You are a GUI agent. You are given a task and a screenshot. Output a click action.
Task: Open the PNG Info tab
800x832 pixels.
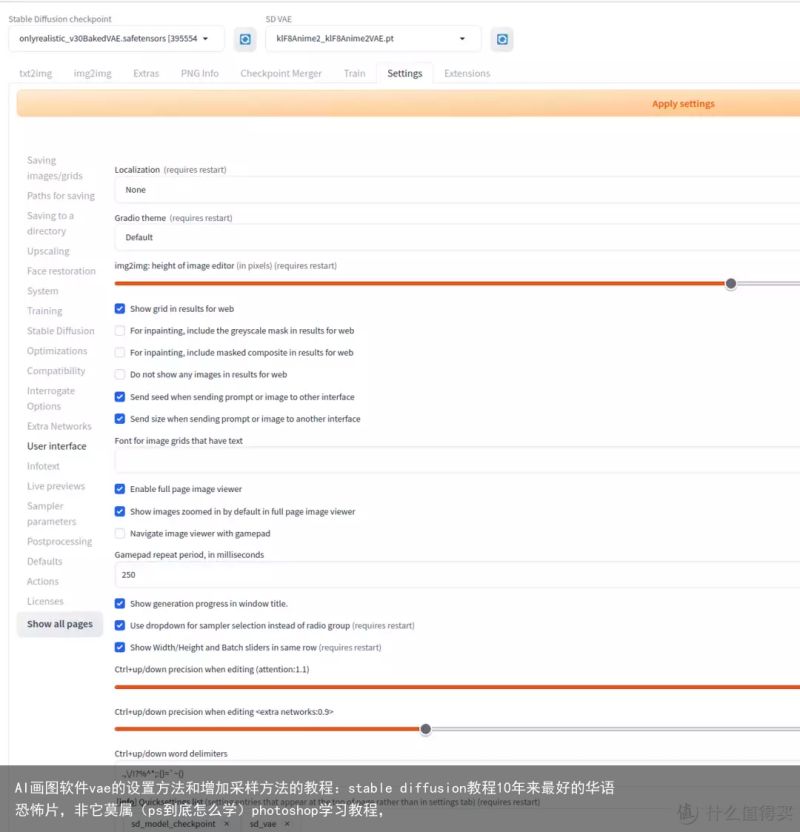click(199, 73)
